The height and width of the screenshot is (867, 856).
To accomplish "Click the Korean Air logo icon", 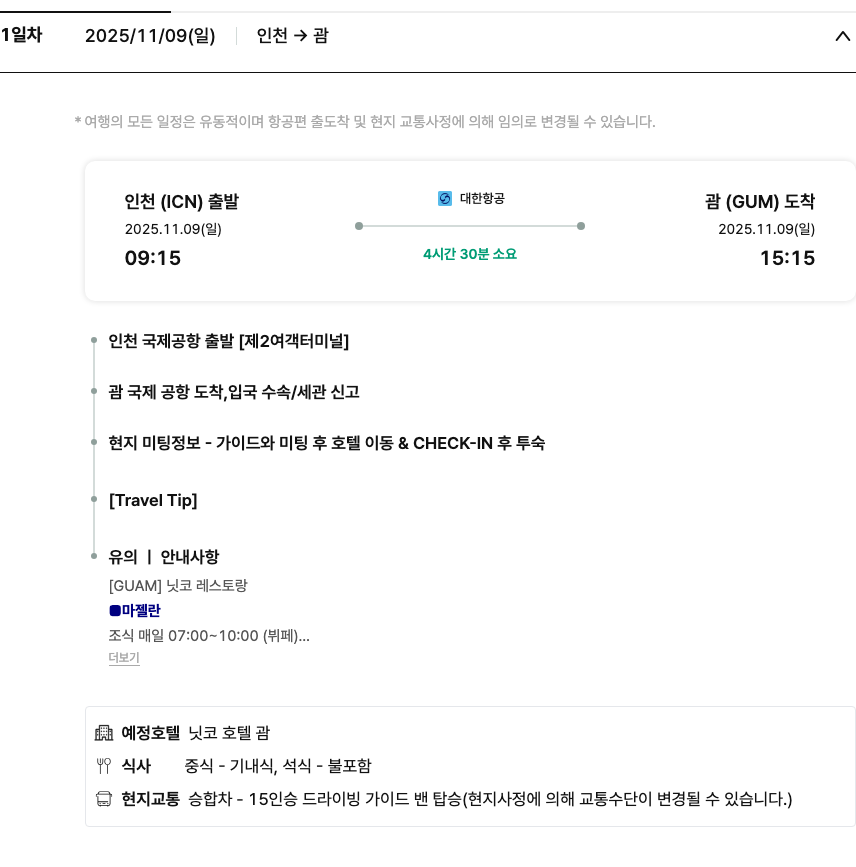I will 445,199.
